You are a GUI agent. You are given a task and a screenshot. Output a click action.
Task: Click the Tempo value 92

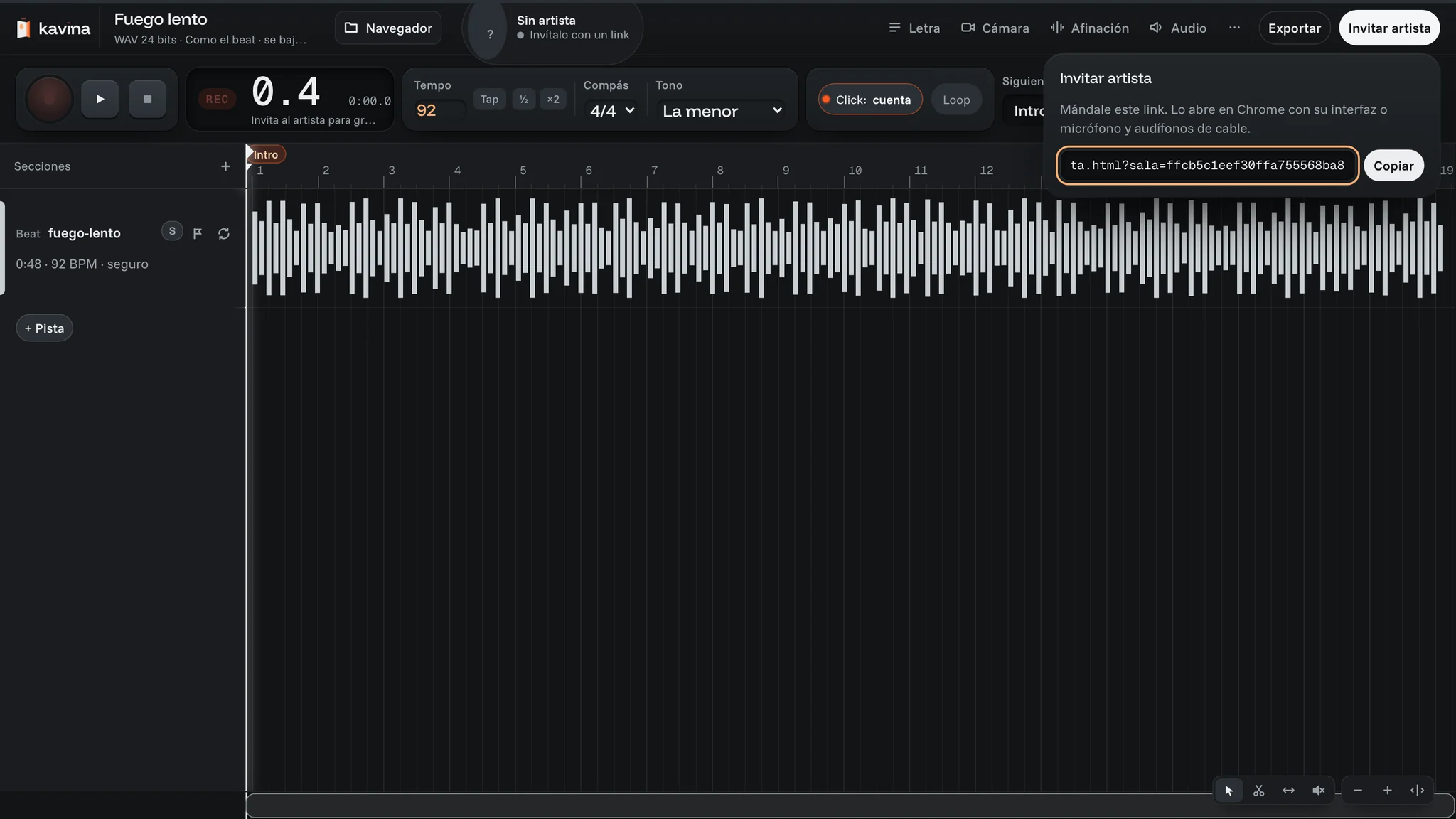point(439,110)
